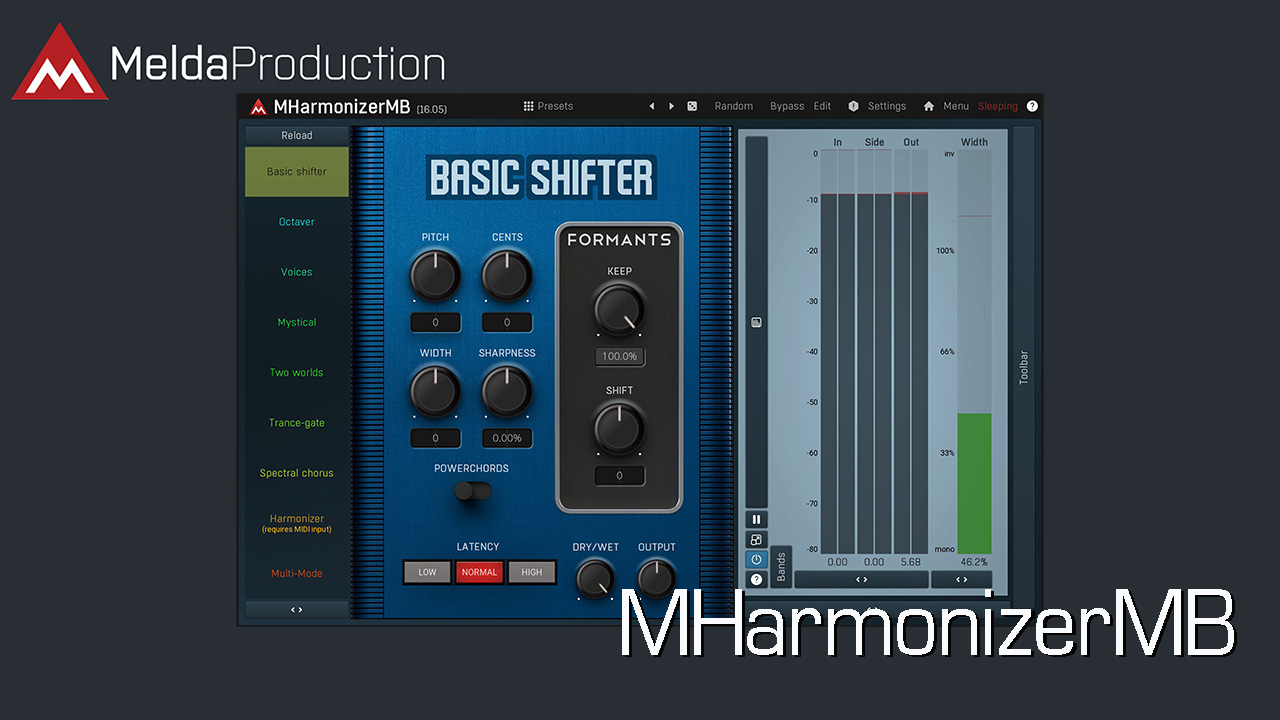Select the LOW latency mode

point(427,572)
